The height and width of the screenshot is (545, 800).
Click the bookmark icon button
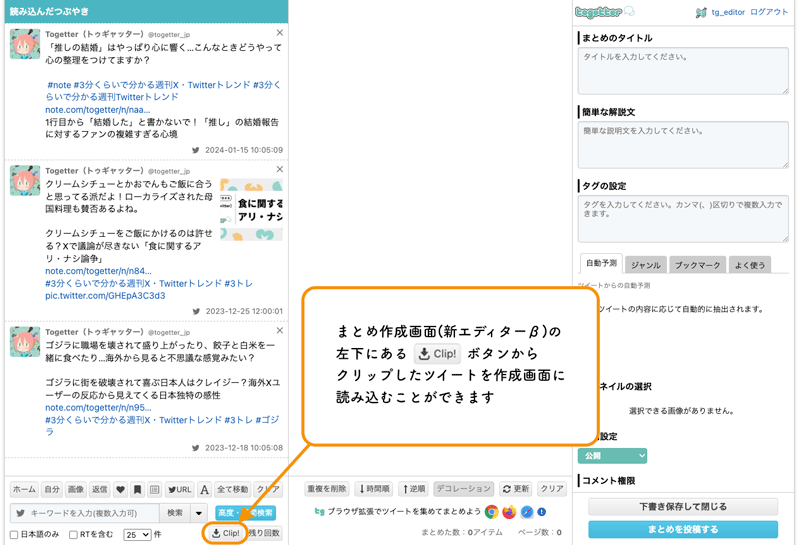click(x=137, y=490)
